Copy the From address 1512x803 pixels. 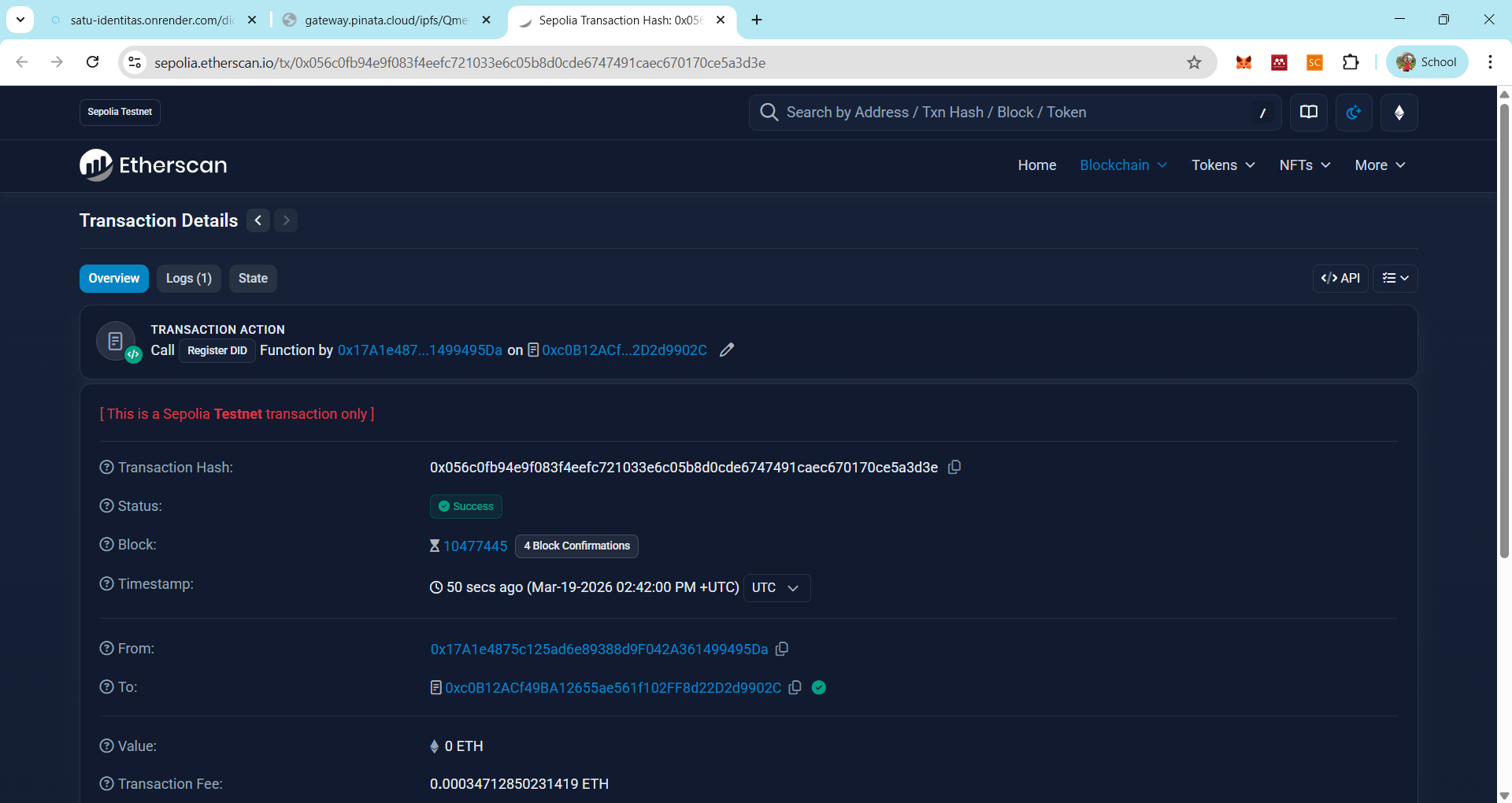coord(782,649)
